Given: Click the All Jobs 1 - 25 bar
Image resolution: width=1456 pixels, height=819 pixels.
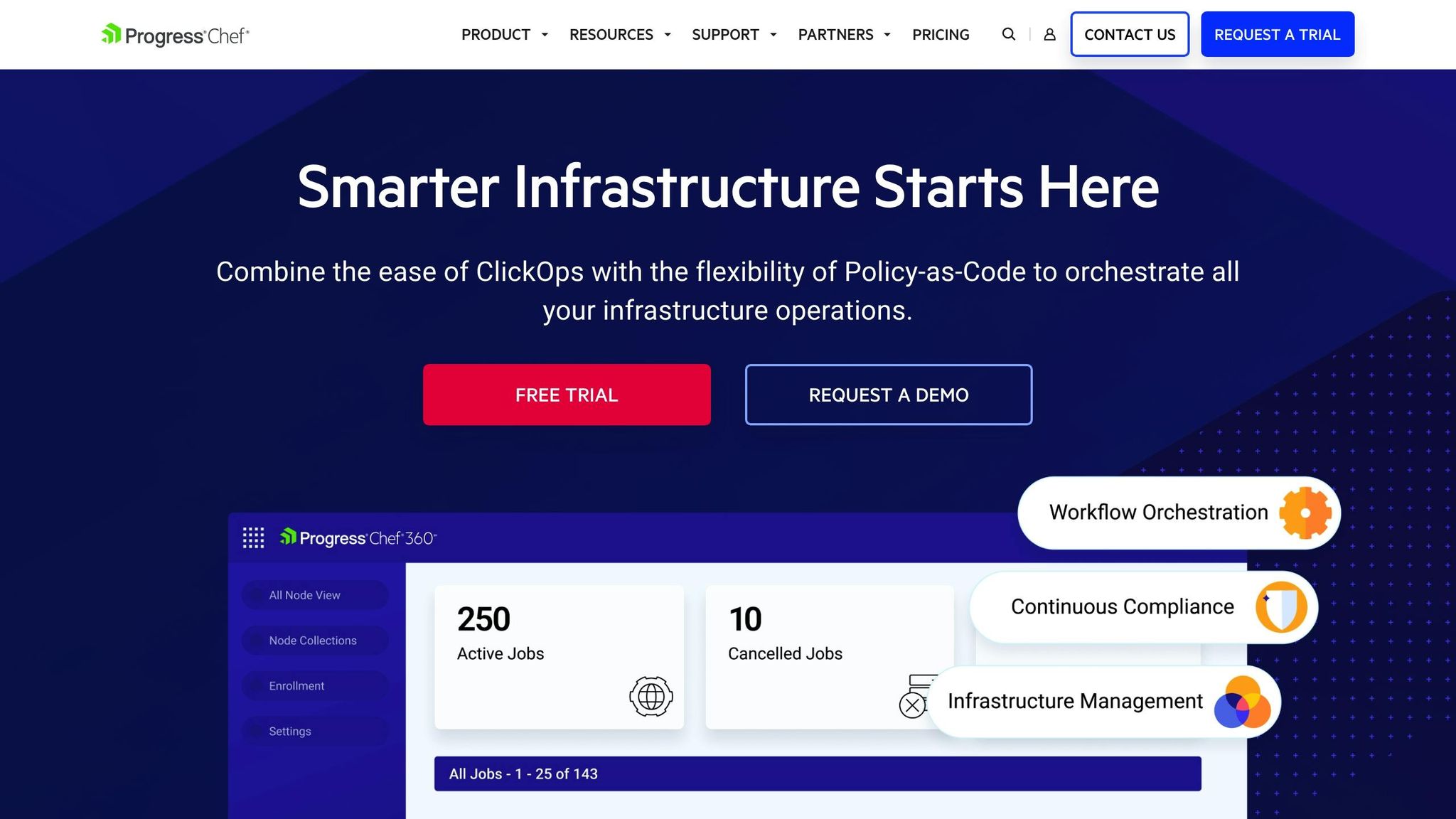Looking at the screenshot, I should click(818, 773).
